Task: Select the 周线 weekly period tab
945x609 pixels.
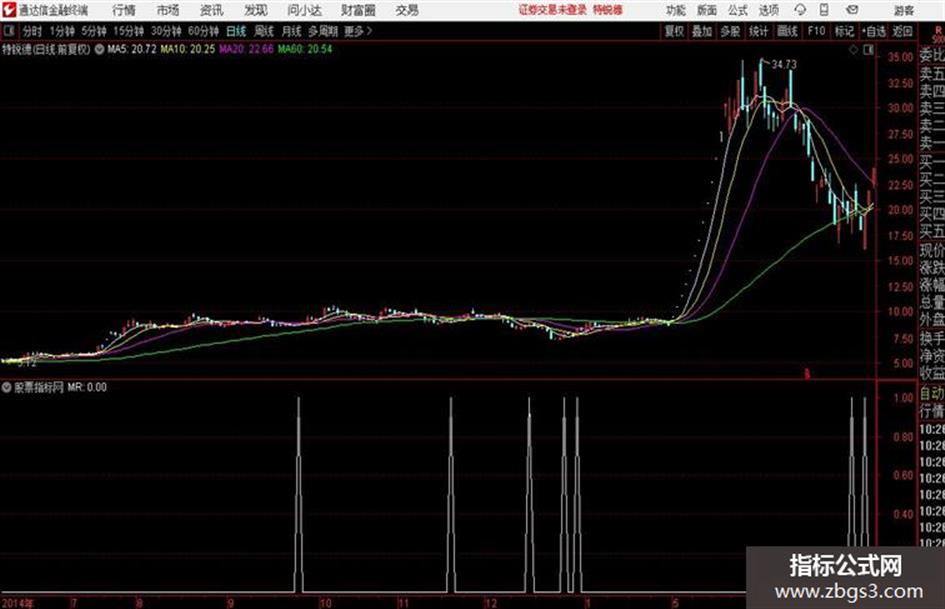Action: 264,31
